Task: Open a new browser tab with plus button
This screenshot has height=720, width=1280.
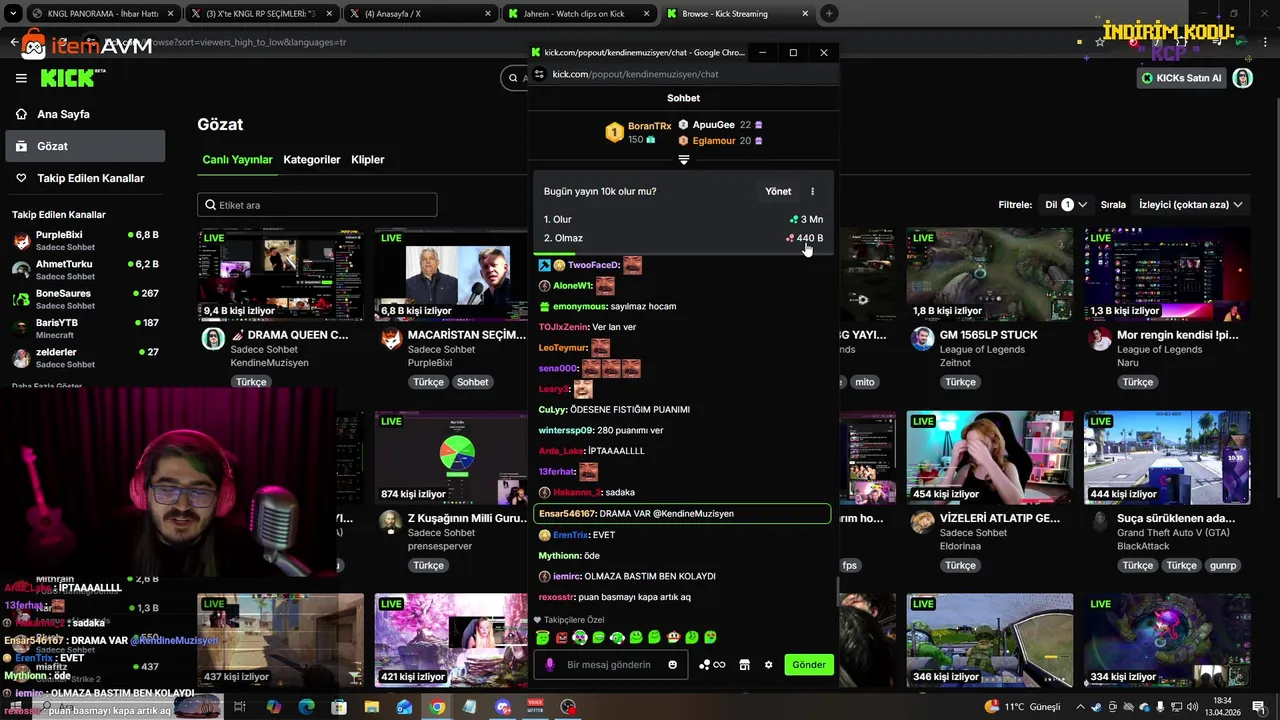Action: click(x=829, y=14)
